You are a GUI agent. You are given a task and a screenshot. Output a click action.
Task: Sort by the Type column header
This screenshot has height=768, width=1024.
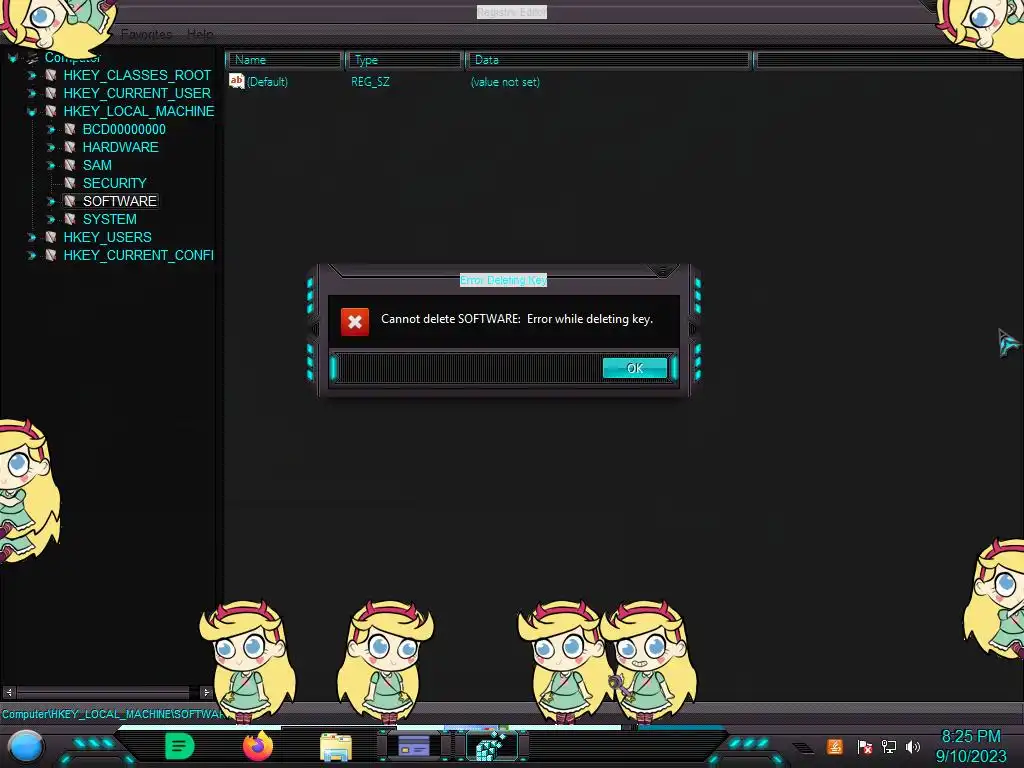coord(404,60)
